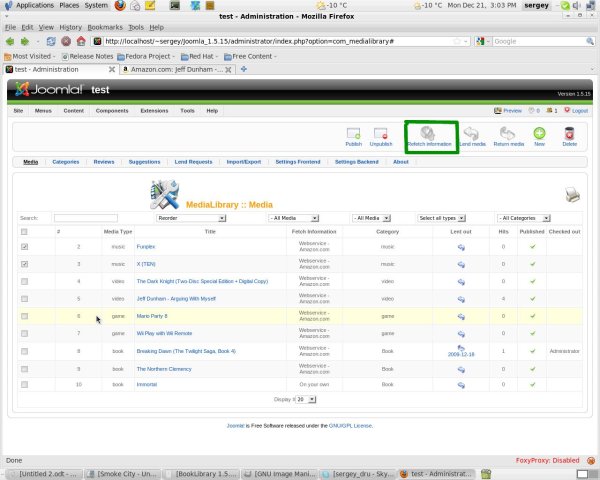Click the Unpublish toolbar icon

coord(381,134)
